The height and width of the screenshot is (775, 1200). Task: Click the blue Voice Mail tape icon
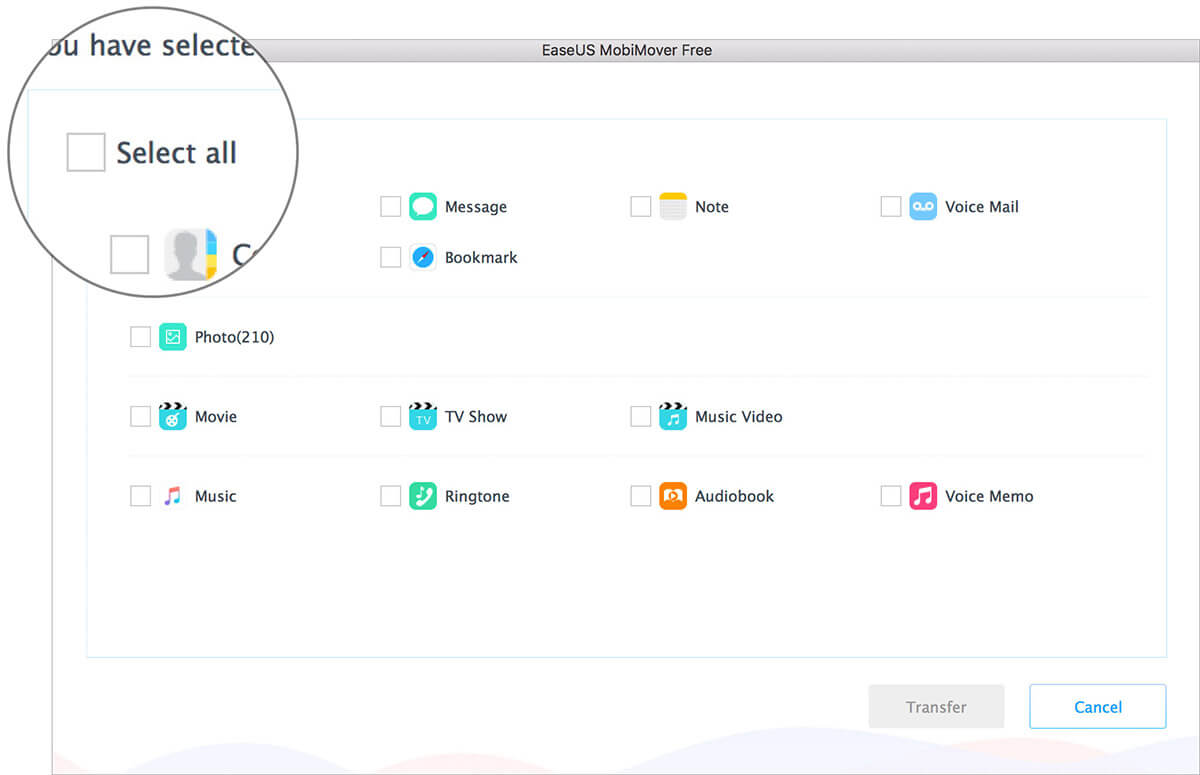[923, 207]
